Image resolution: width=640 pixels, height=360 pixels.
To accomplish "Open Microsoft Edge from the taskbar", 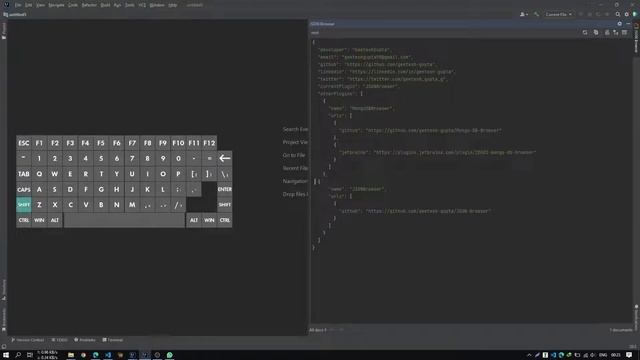I will 96,355.
